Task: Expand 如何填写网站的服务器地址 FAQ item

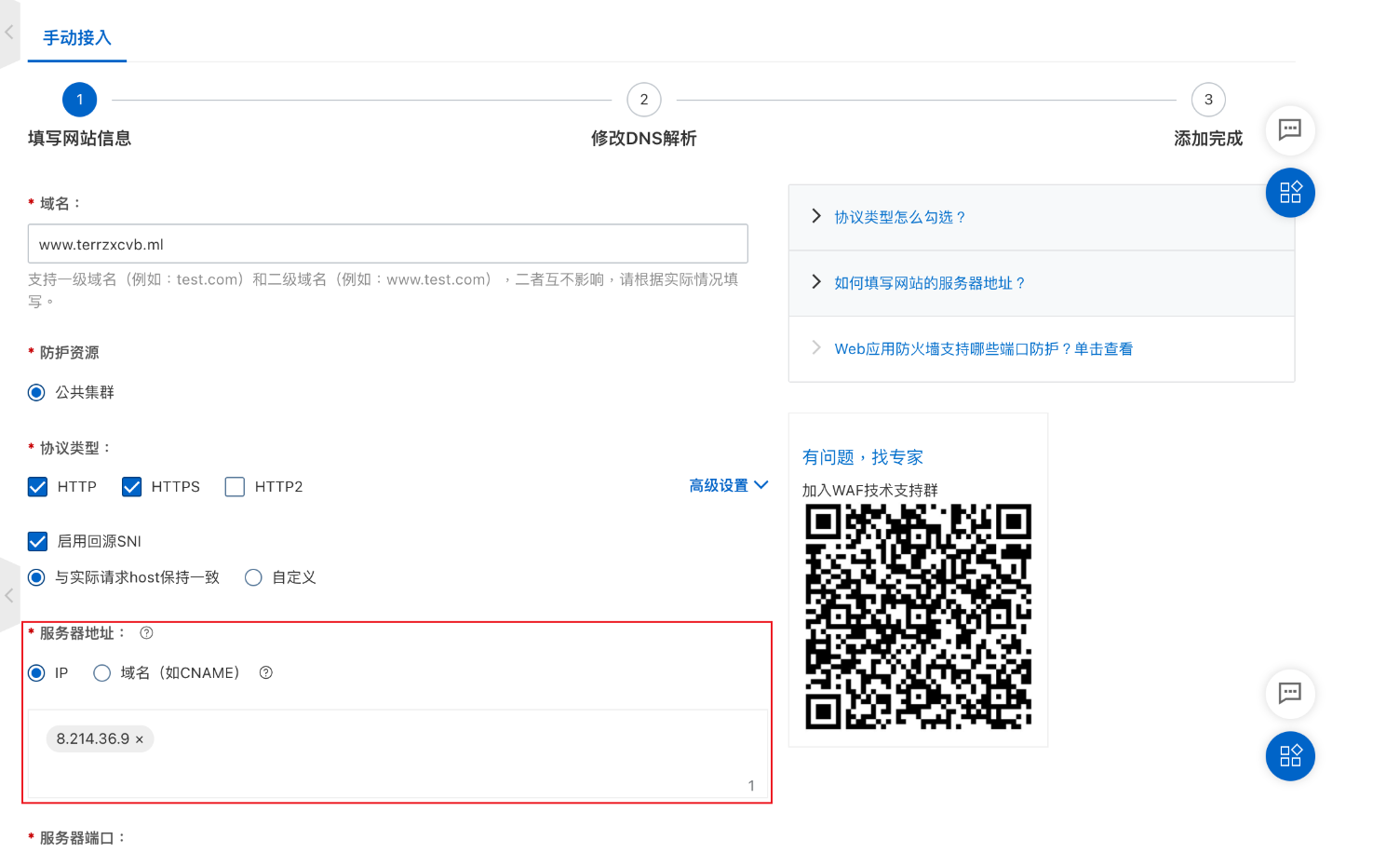Action: (x=929, y=283)
